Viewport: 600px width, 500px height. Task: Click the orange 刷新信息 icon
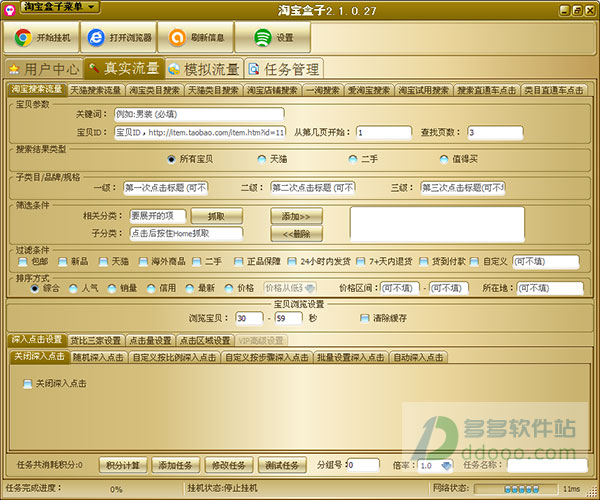177,37
